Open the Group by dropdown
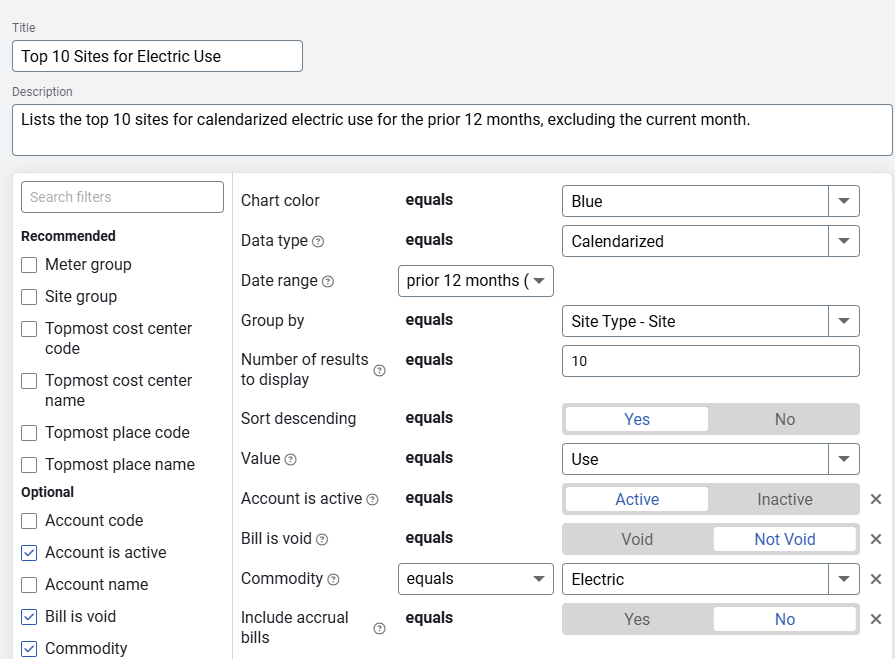This screenshot has height=659, width=895. click(843, 321)
